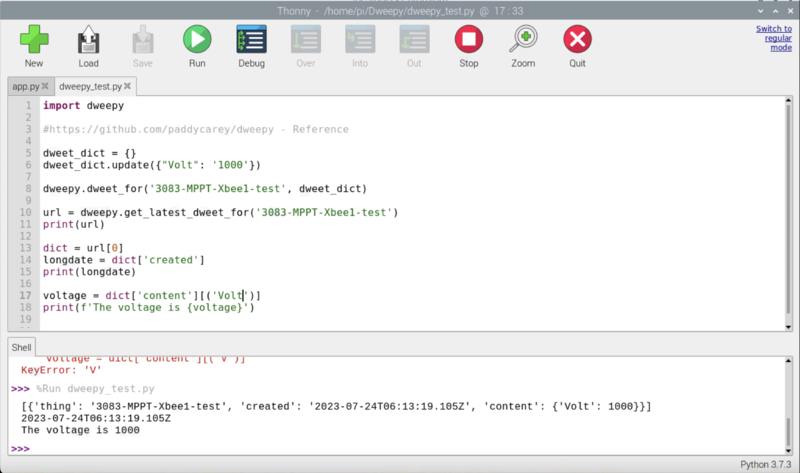This screenshot has width=800, height=473.
Task: Close the app.py tab with its X
Action: [x=45, y=86]
